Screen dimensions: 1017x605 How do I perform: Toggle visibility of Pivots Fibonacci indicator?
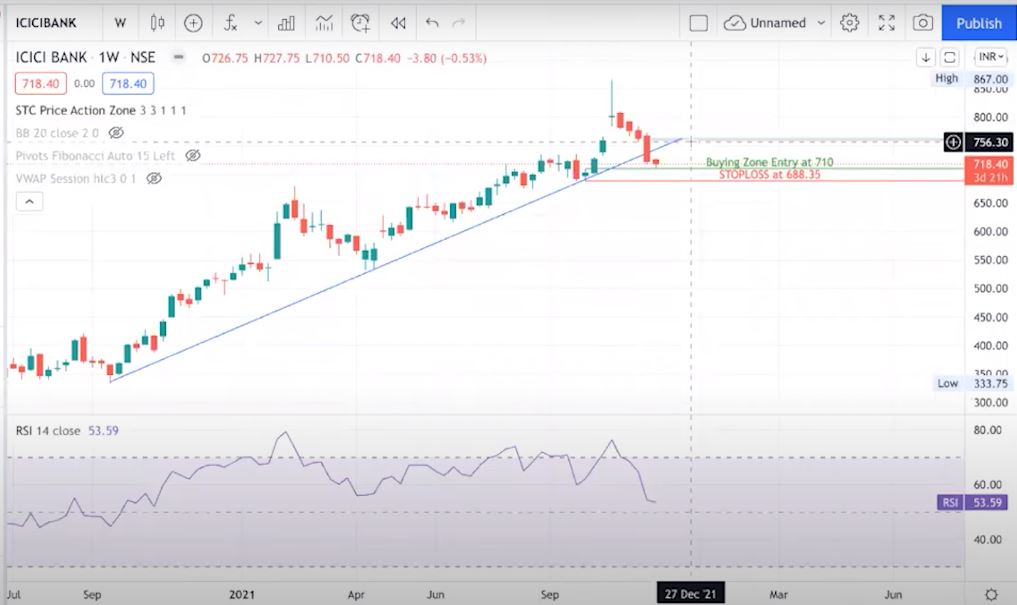193,156
